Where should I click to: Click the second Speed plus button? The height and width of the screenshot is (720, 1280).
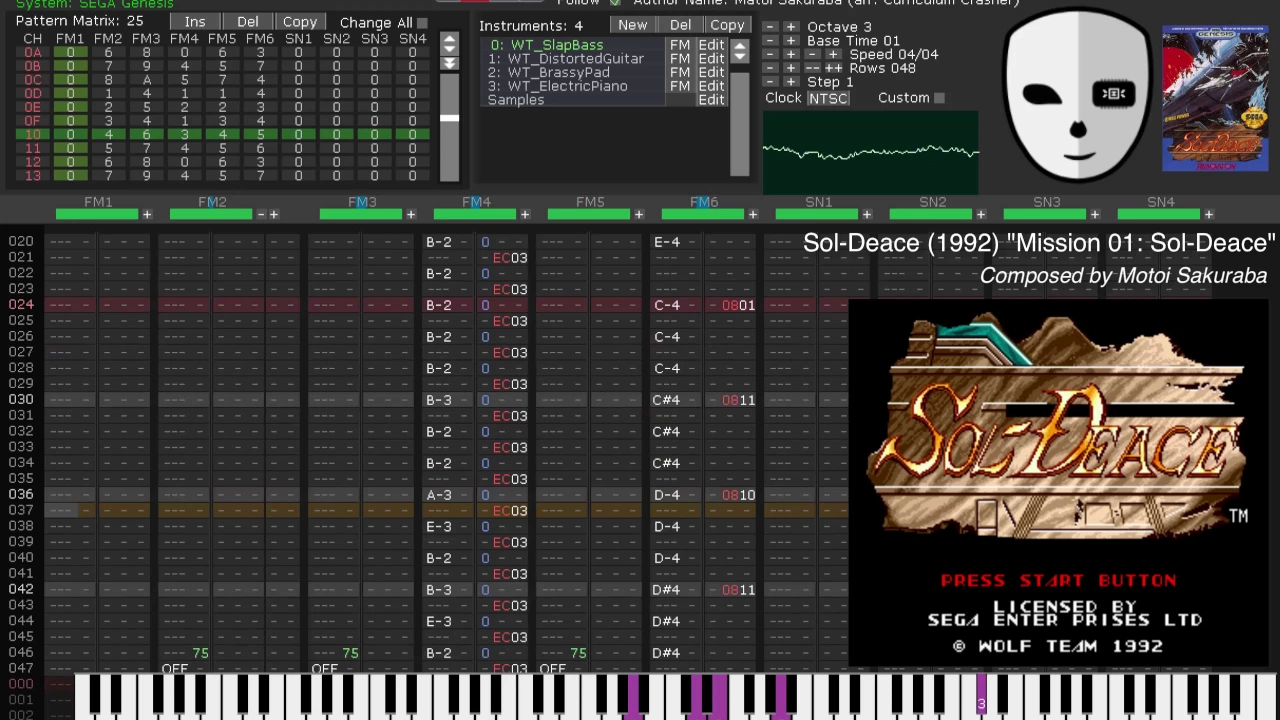[833, 55]
